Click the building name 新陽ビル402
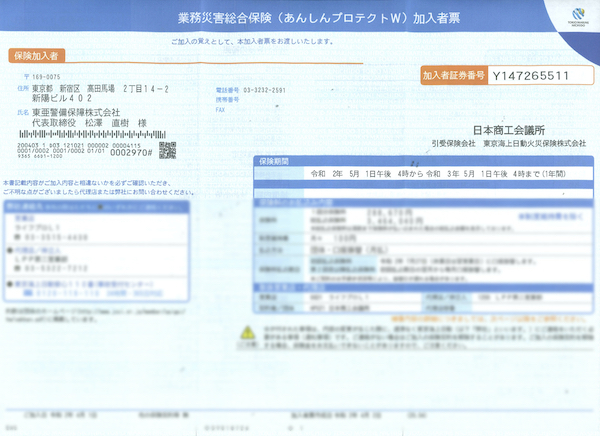The width and height of the screenshot is (600, 436). pyautogui.click(x=62, y=98)
